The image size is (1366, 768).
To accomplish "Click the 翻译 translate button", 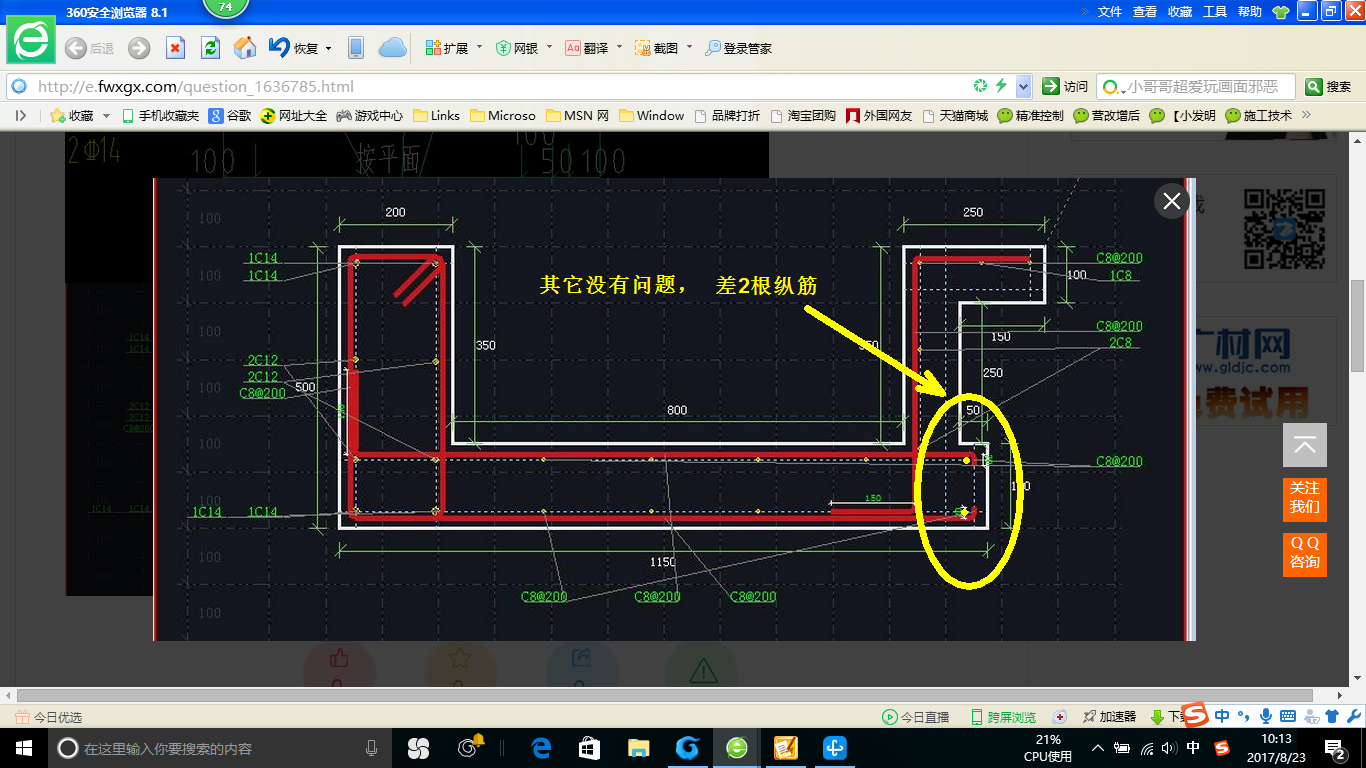I will click(587, 48).
